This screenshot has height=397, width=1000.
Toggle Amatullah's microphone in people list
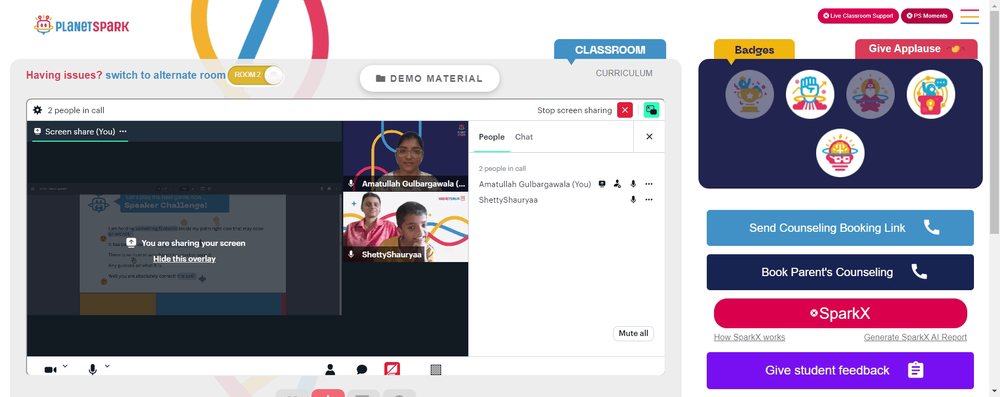coord(633,184)
